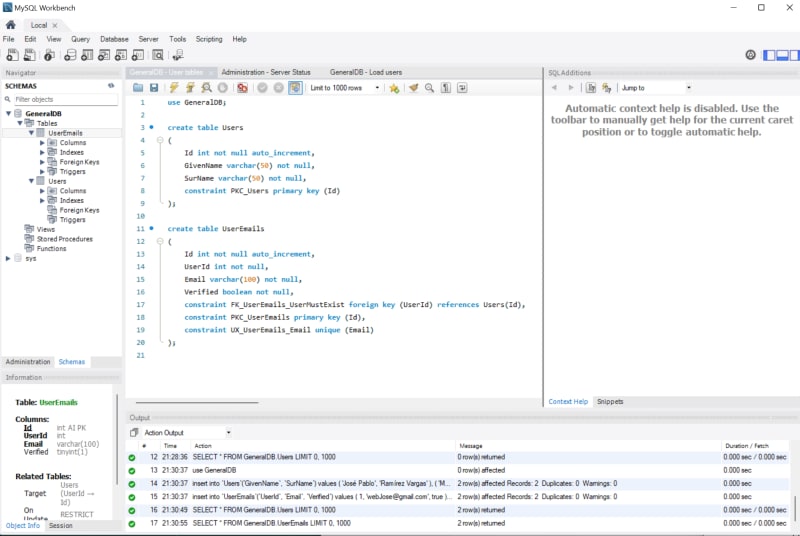Click the stop query execution icon
This screenshot has width=800, height=536.
coord(222,88)
